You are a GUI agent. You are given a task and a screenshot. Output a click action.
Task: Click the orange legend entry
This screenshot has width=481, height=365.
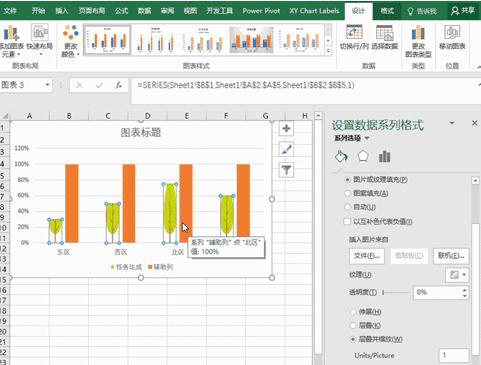[160, 267]
